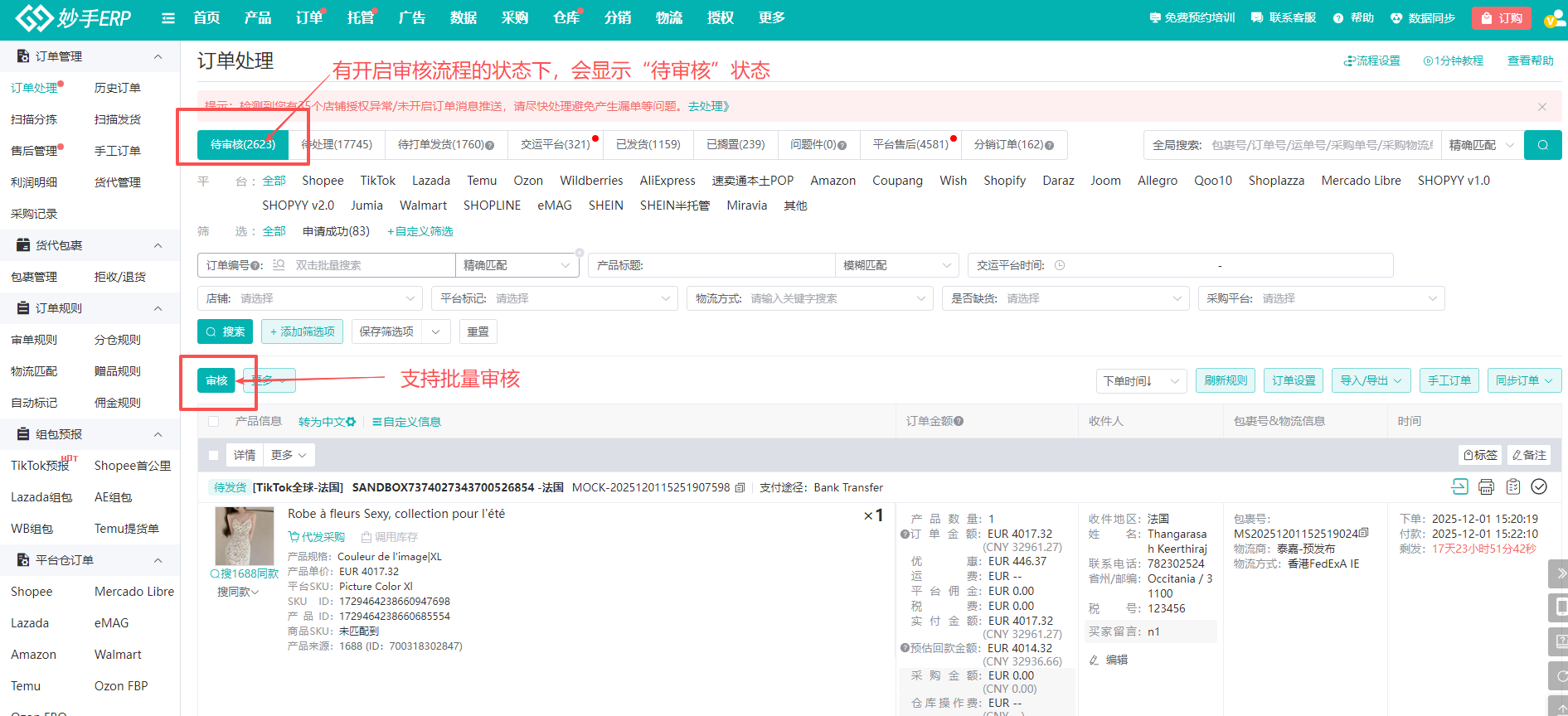
Task: Open the global search 精确匹配 dropdown
Action: [x=1482, y=145]
